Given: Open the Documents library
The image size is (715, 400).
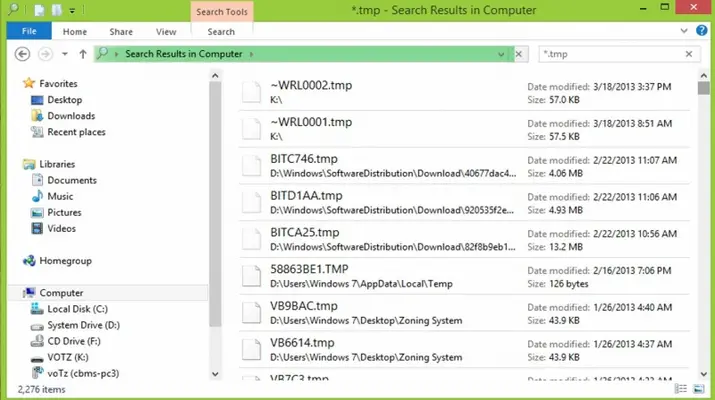Looking at the screenshot, I should point(72,180).
